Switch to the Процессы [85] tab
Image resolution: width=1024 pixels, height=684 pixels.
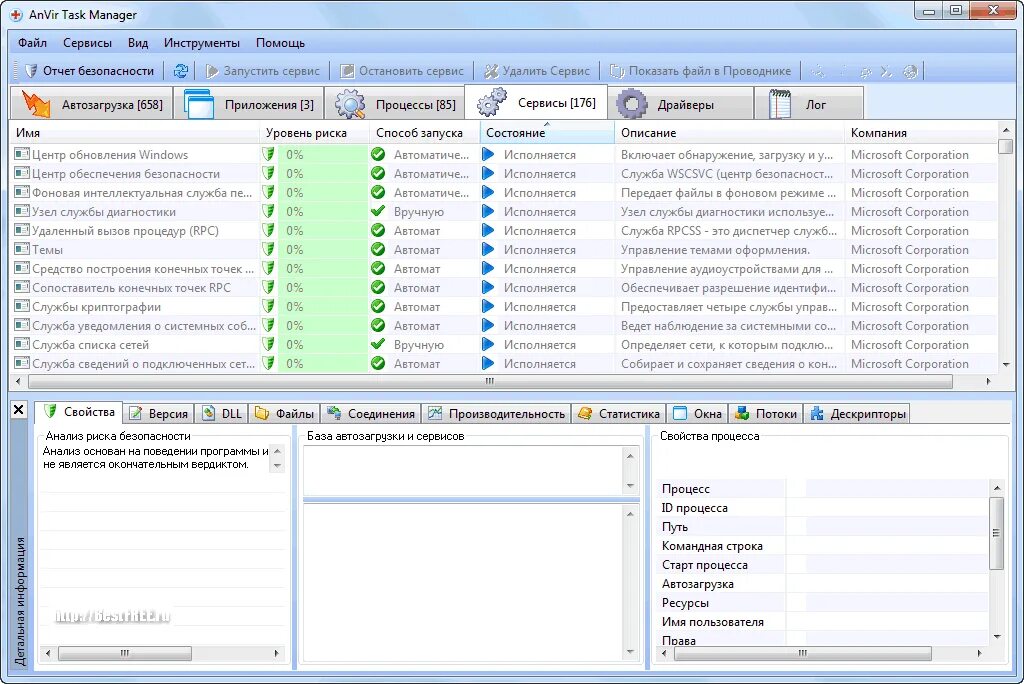coord(395,105)
